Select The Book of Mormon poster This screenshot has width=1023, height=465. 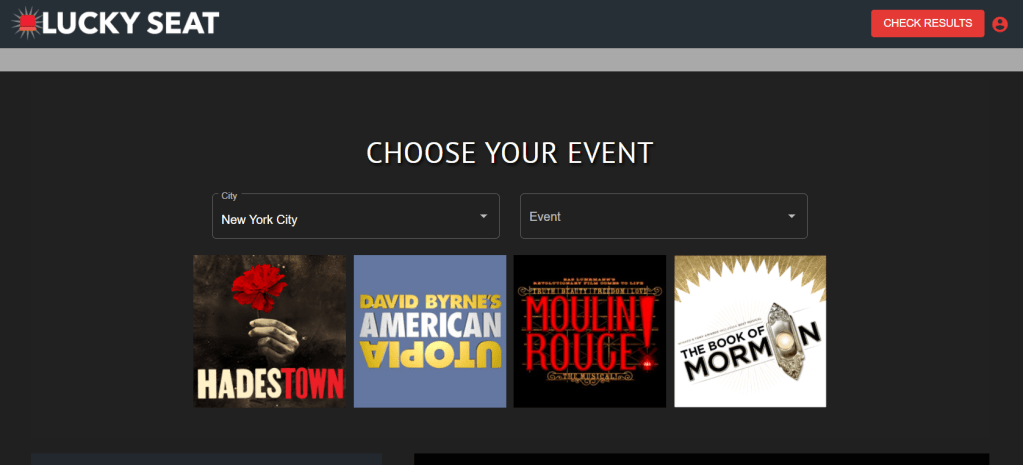[750, 331]
